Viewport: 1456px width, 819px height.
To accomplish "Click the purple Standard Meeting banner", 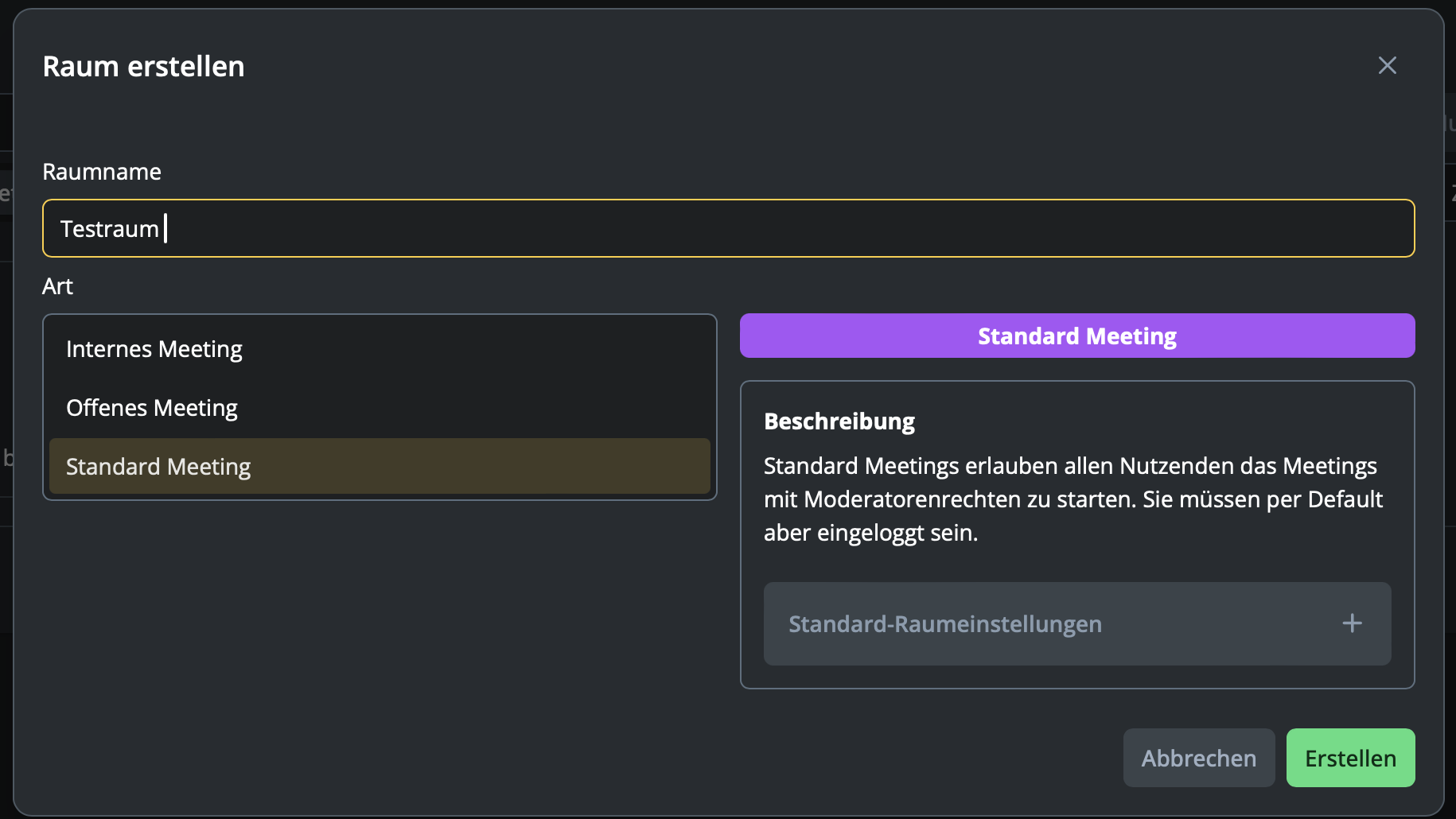I will 1077,336.
